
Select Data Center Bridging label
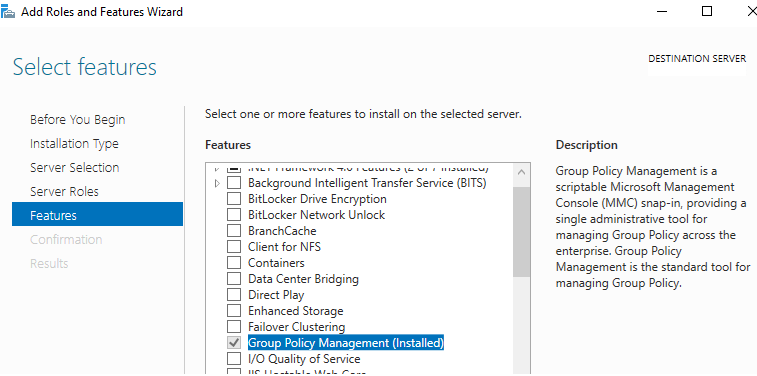(303, 279)
